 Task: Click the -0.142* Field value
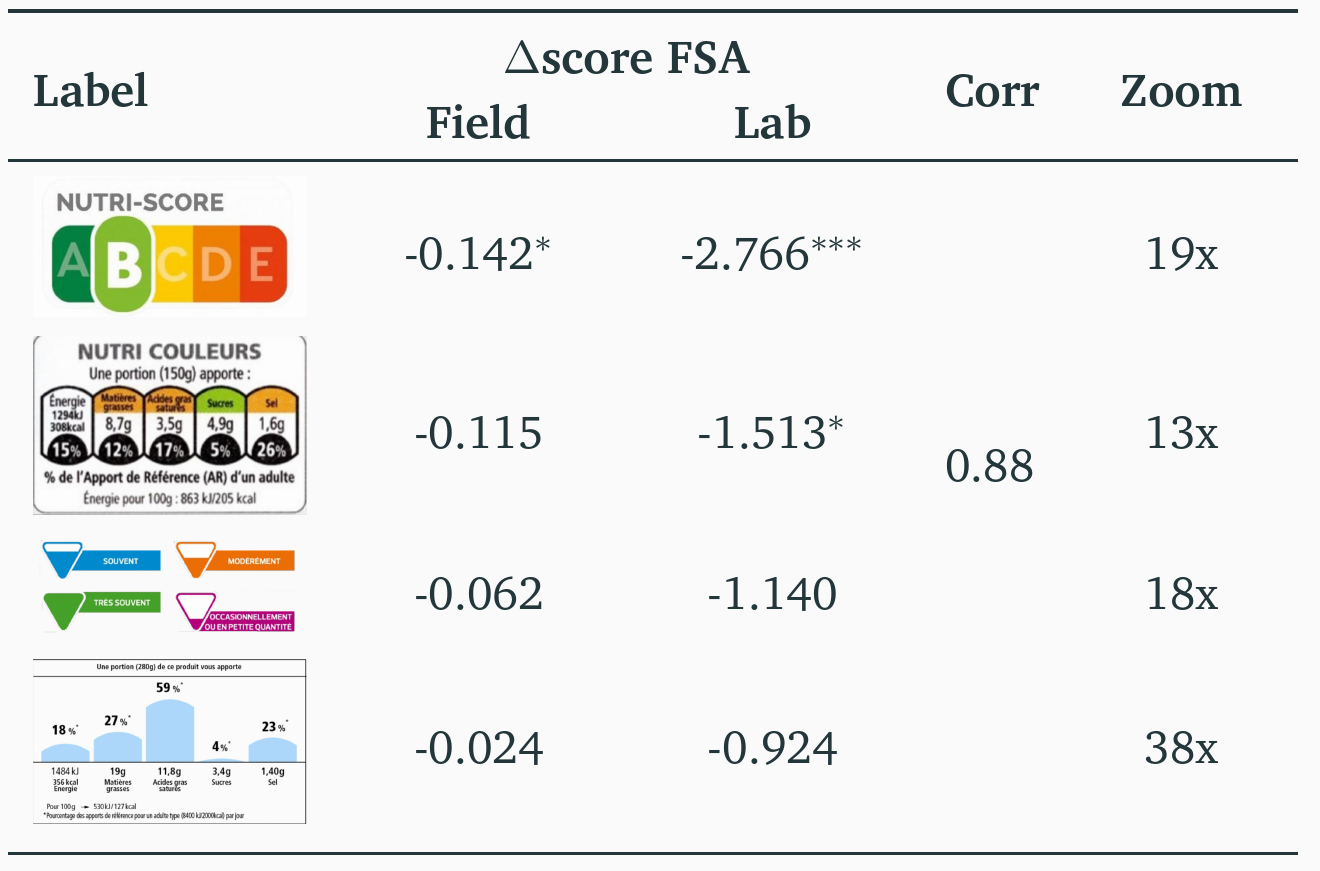(x=478, y=254)
